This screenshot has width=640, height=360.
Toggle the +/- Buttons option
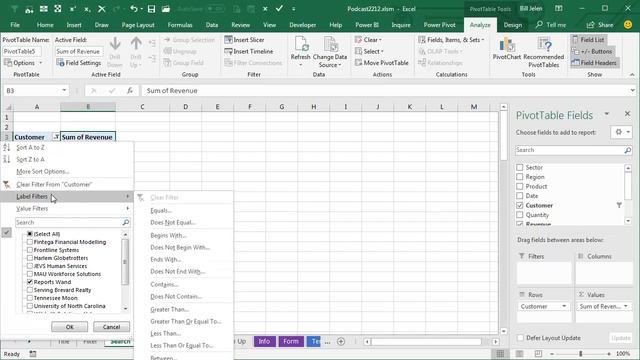pos(592,51)
